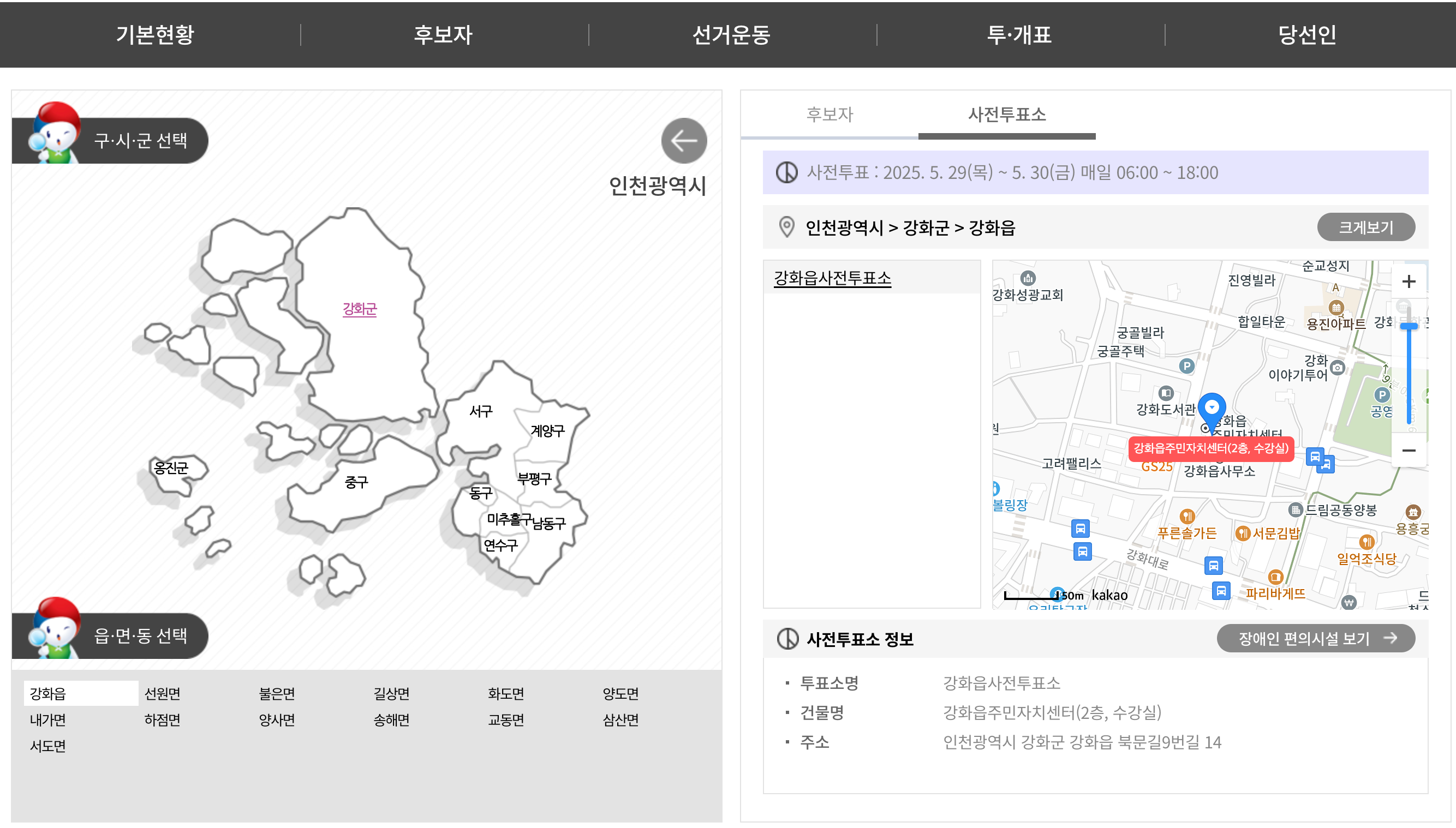Select 계양구 on the Incheon map
This screenshot has height=828, width=1456.
(x=547, y=430)
